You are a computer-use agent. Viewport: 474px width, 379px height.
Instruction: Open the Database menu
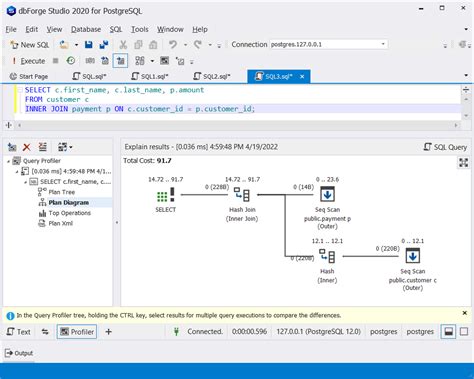point(86,29)
